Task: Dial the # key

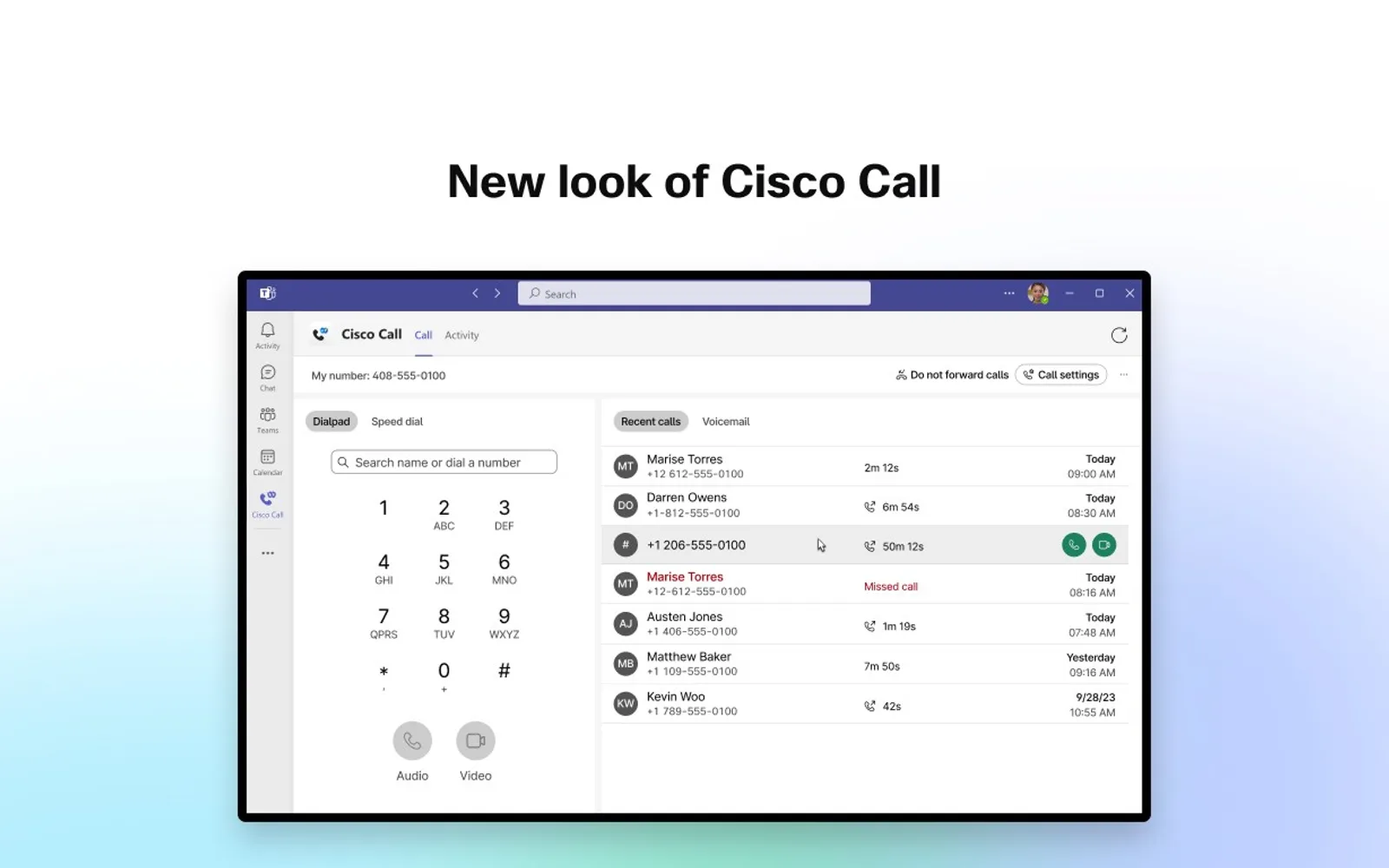Action: [504, 670]
